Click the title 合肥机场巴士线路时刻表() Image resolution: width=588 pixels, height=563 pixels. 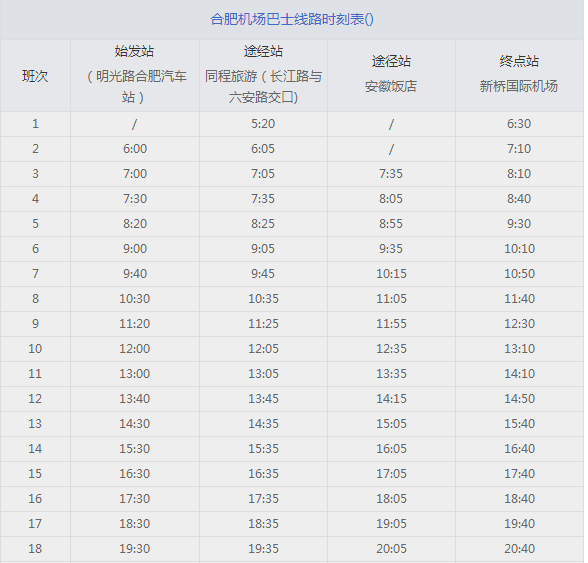coord(292,20)
